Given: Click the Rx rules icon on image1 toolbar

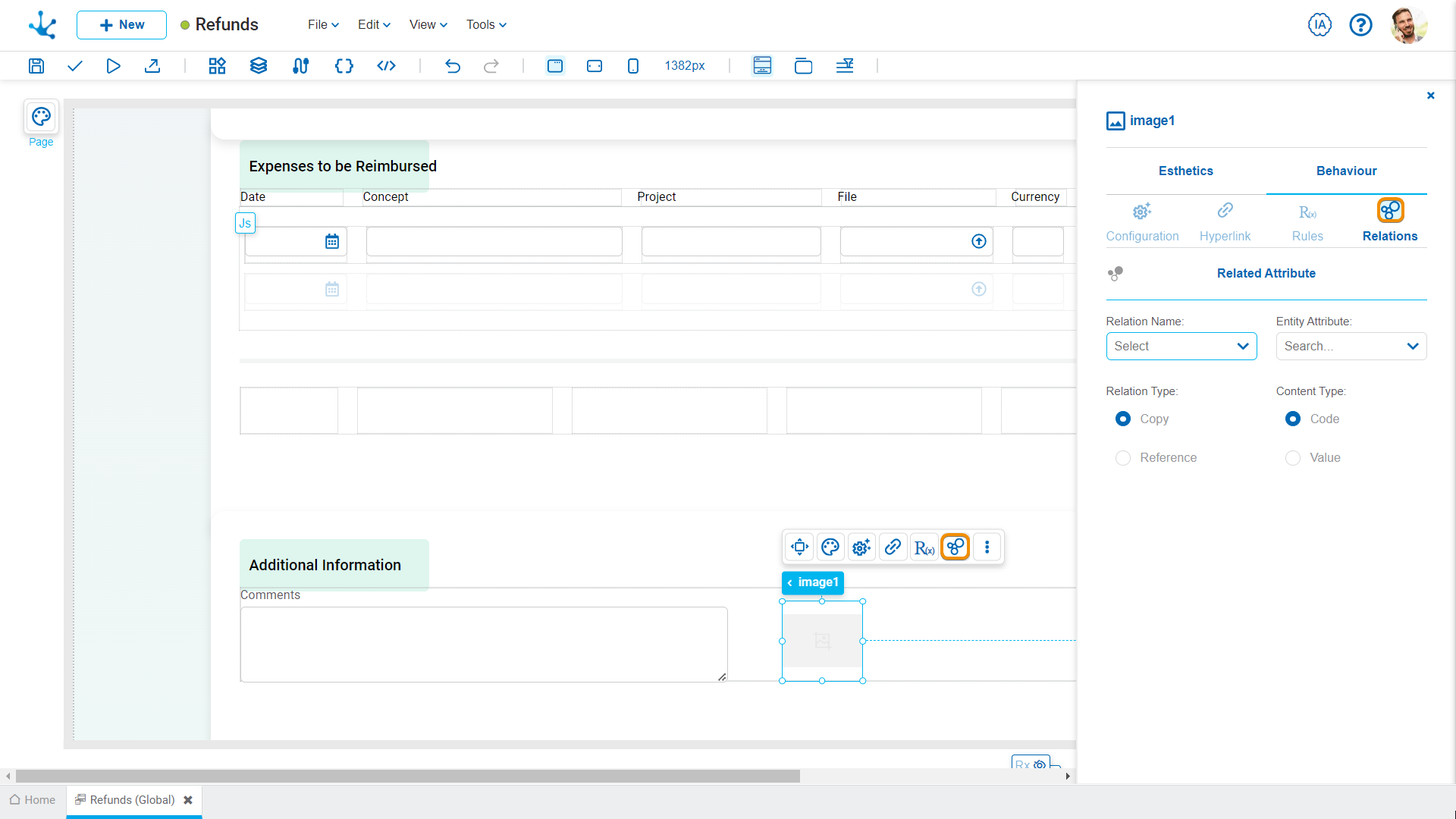Looking at the screenshot, I should (922, 547).
